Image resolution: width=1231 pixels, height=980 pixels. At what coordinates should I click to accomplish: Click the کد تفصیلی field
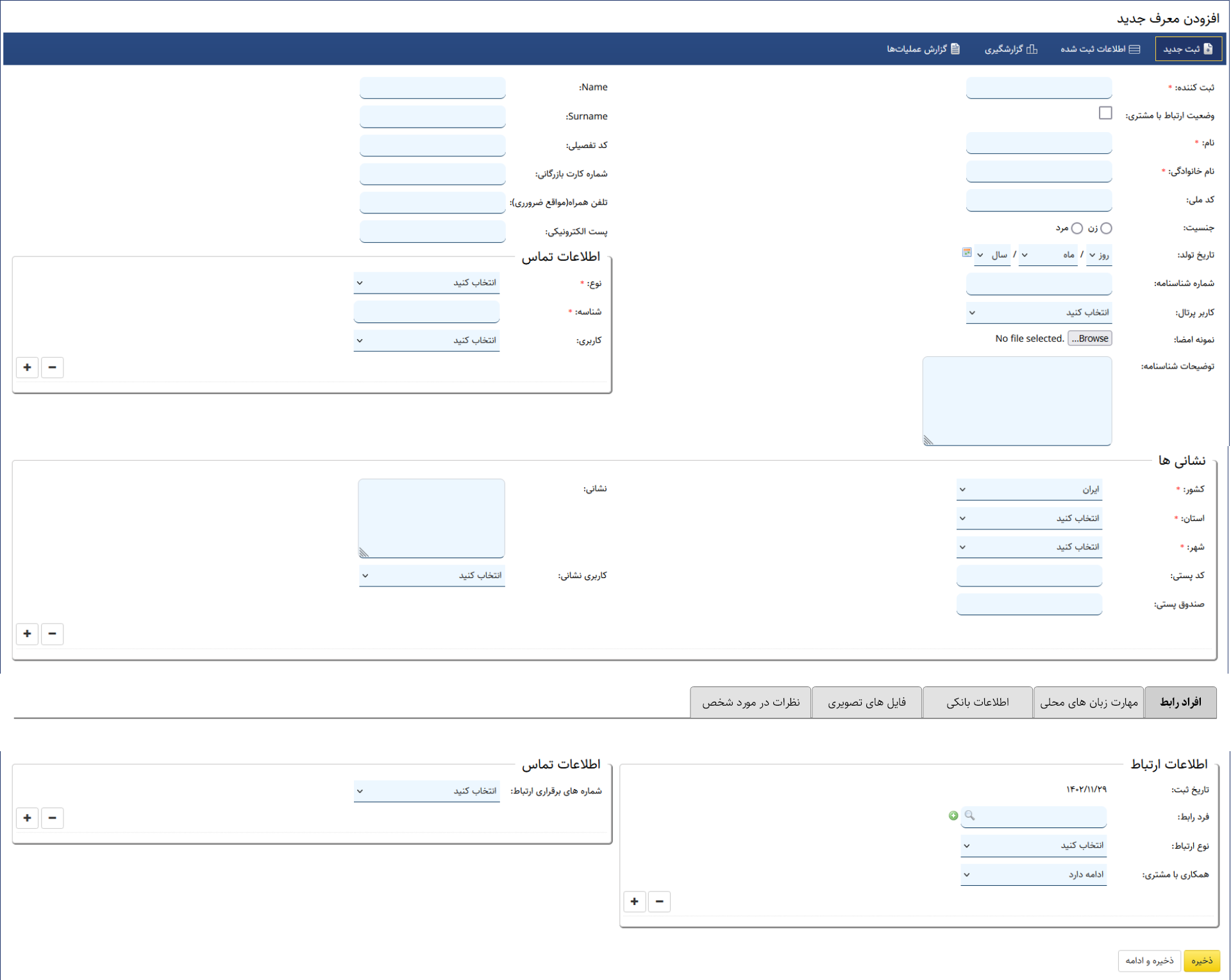click(433, 145)
